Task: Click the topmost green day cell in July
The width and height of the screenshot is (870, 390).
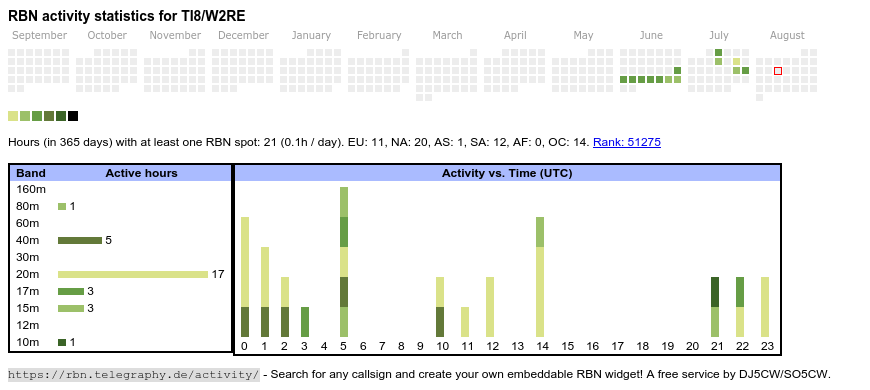Action: [x=719, y=53]
